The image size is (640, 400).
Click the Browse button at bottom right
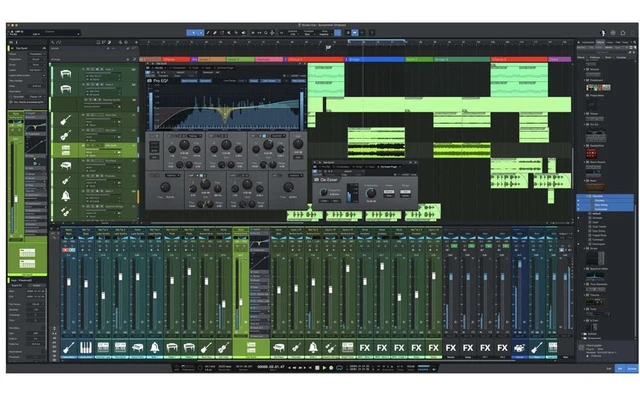[632, 369]
